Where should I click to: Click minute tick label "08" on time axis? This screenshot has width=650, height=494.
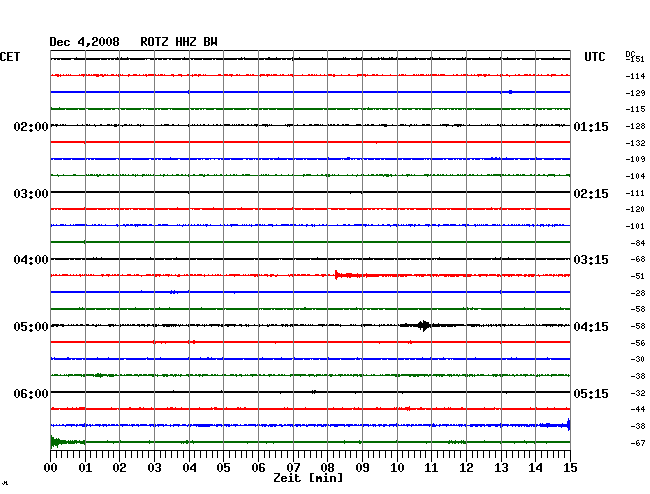[327, 467]
